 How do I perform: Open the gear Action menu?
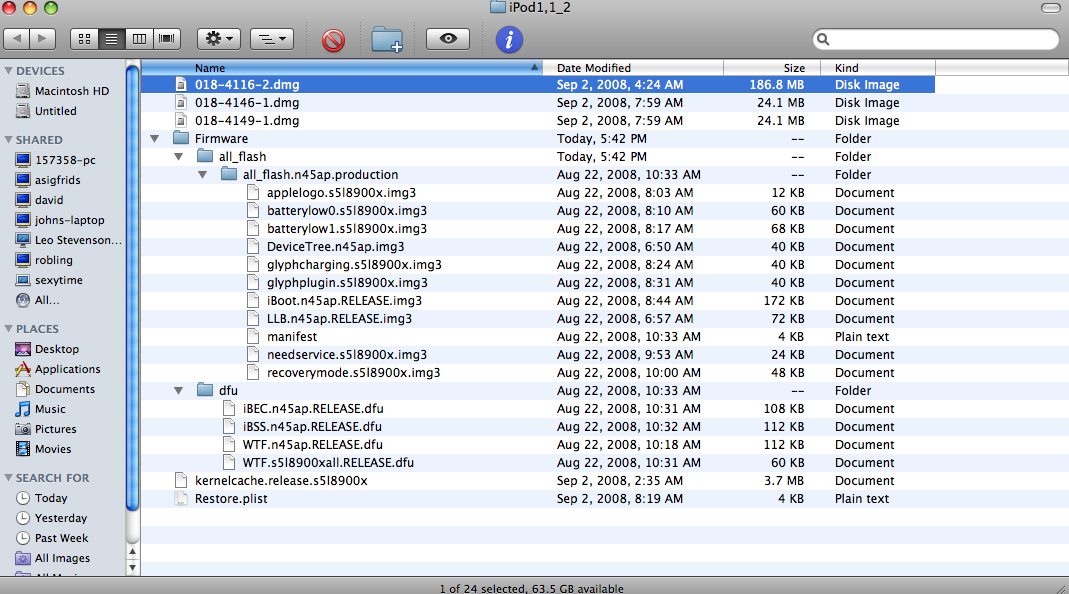click(219, 39)
